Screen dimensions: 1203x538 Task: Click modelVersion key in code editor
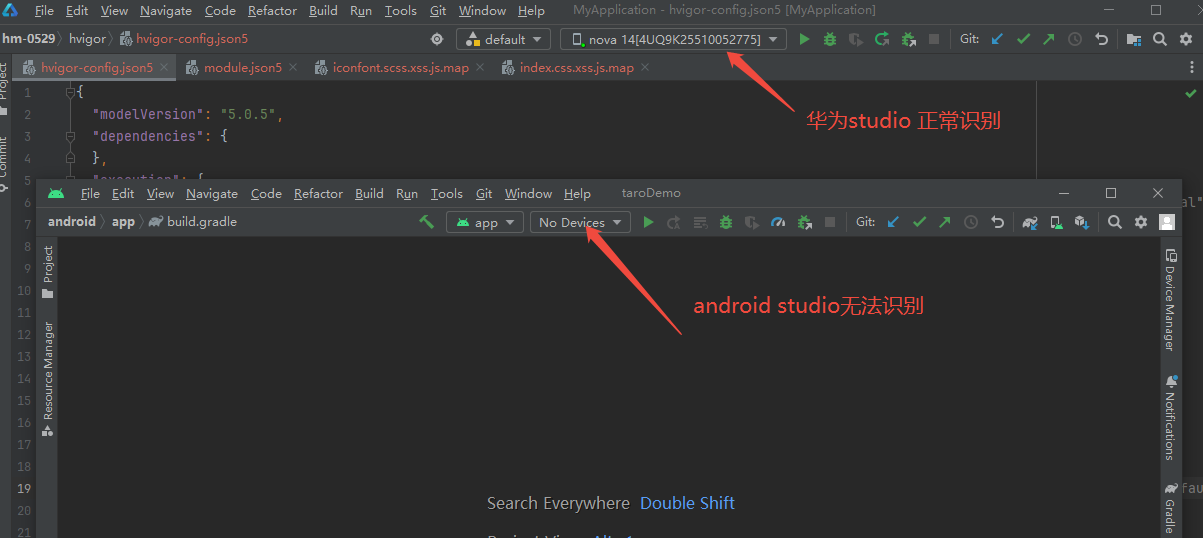tap(148, 114)
